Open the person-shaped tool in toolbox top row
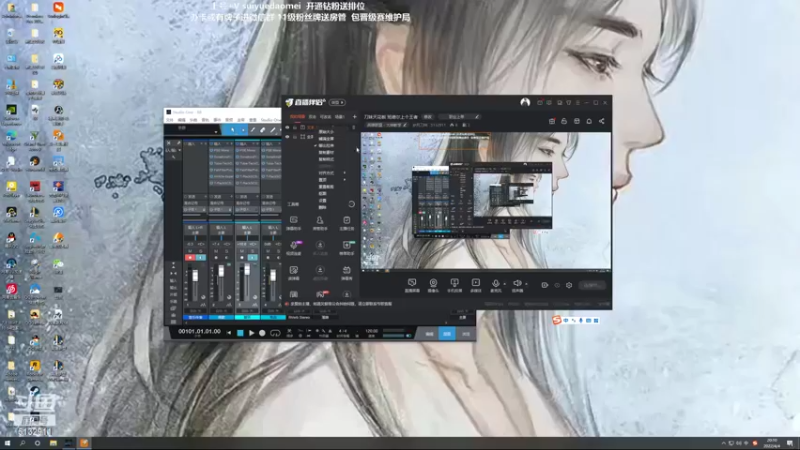The width and height of the screenshot is (800, 450). [320, 222]
